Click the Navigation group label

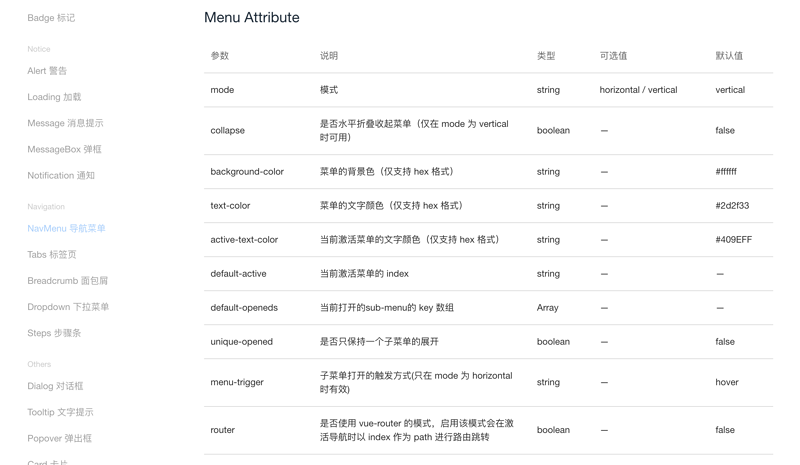tap(46, 207)
